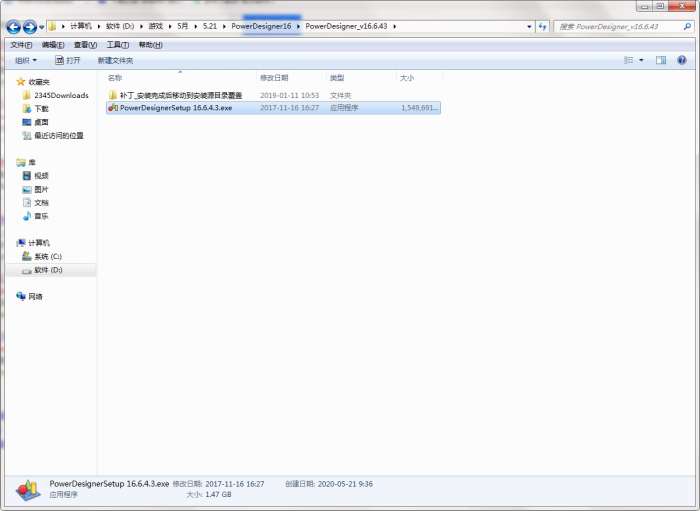The height and width of the screenshot is (511, 700).
Task: Click 5.21 in the address breadcrumb
Action: (x=209, y=26)
